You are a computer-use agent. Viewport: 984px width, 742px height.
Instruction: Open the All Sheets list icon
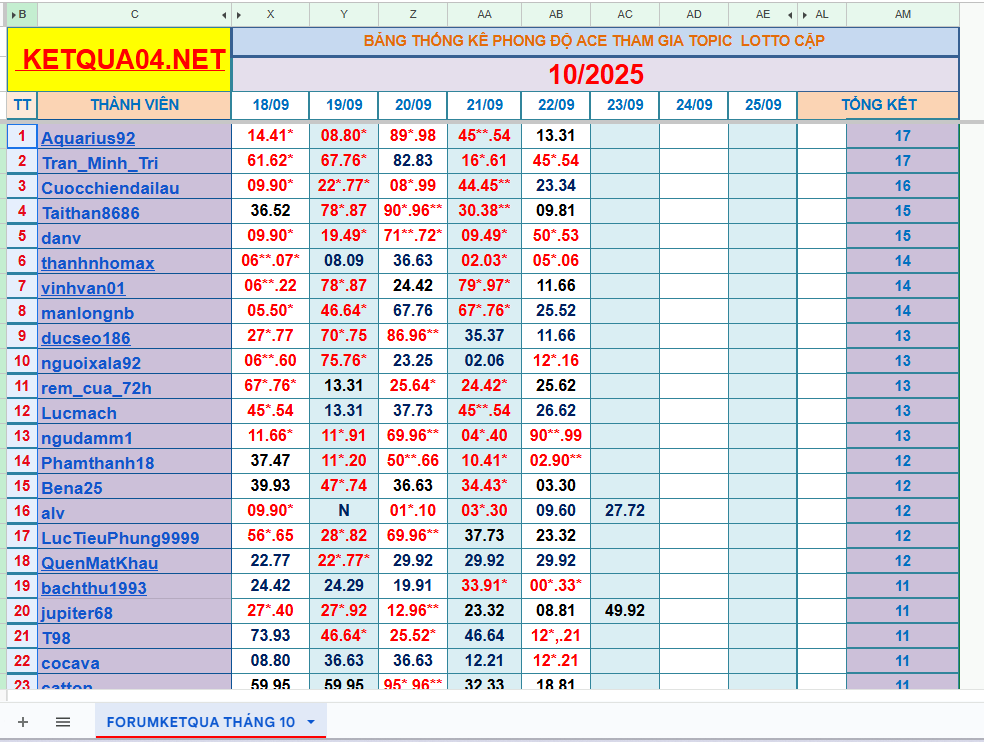tap(63, 722)
